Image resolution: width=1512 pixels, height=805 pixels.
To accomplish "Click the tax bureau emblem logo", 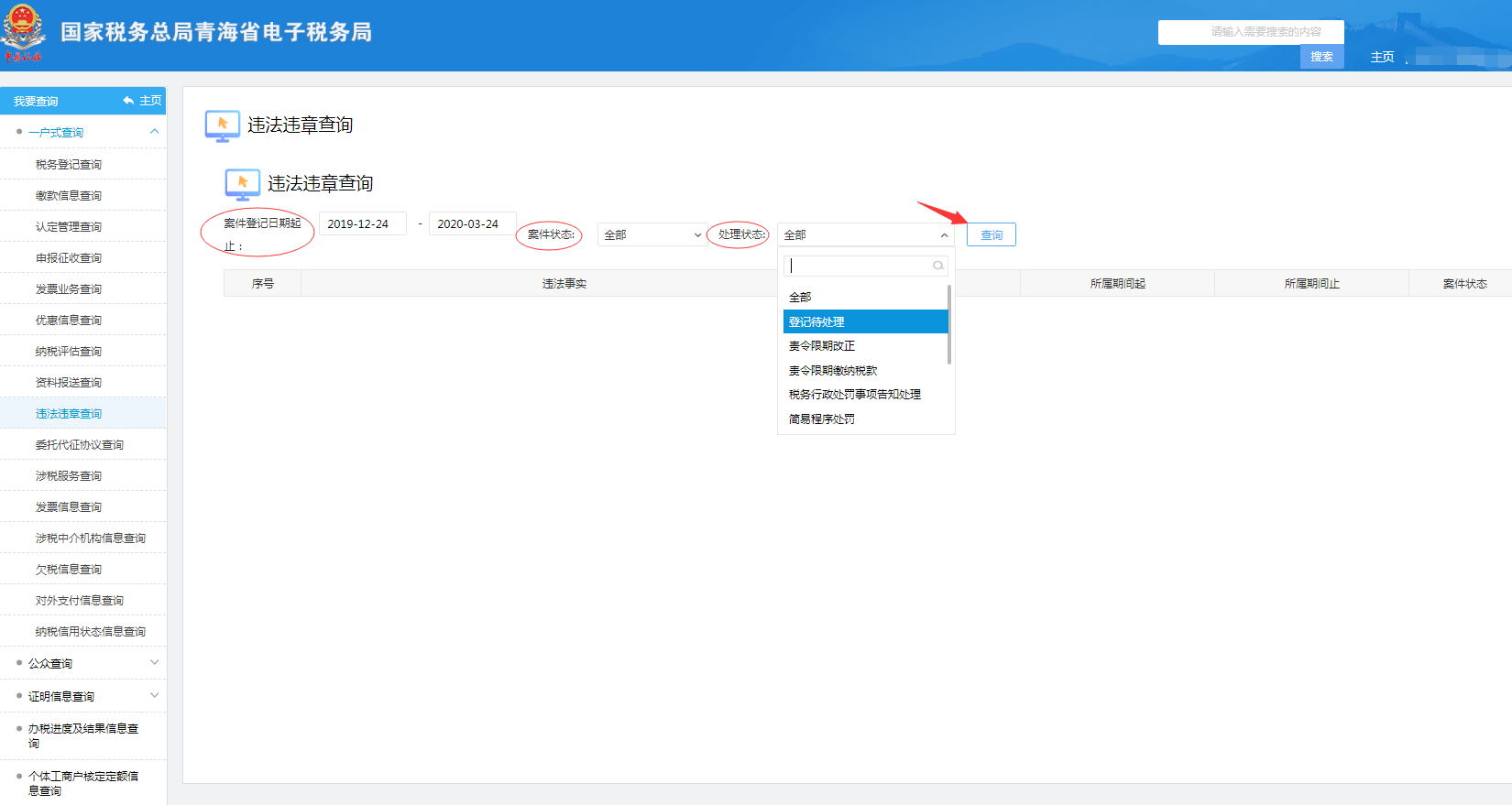I will pyautogui.click(x=23, y=33).
